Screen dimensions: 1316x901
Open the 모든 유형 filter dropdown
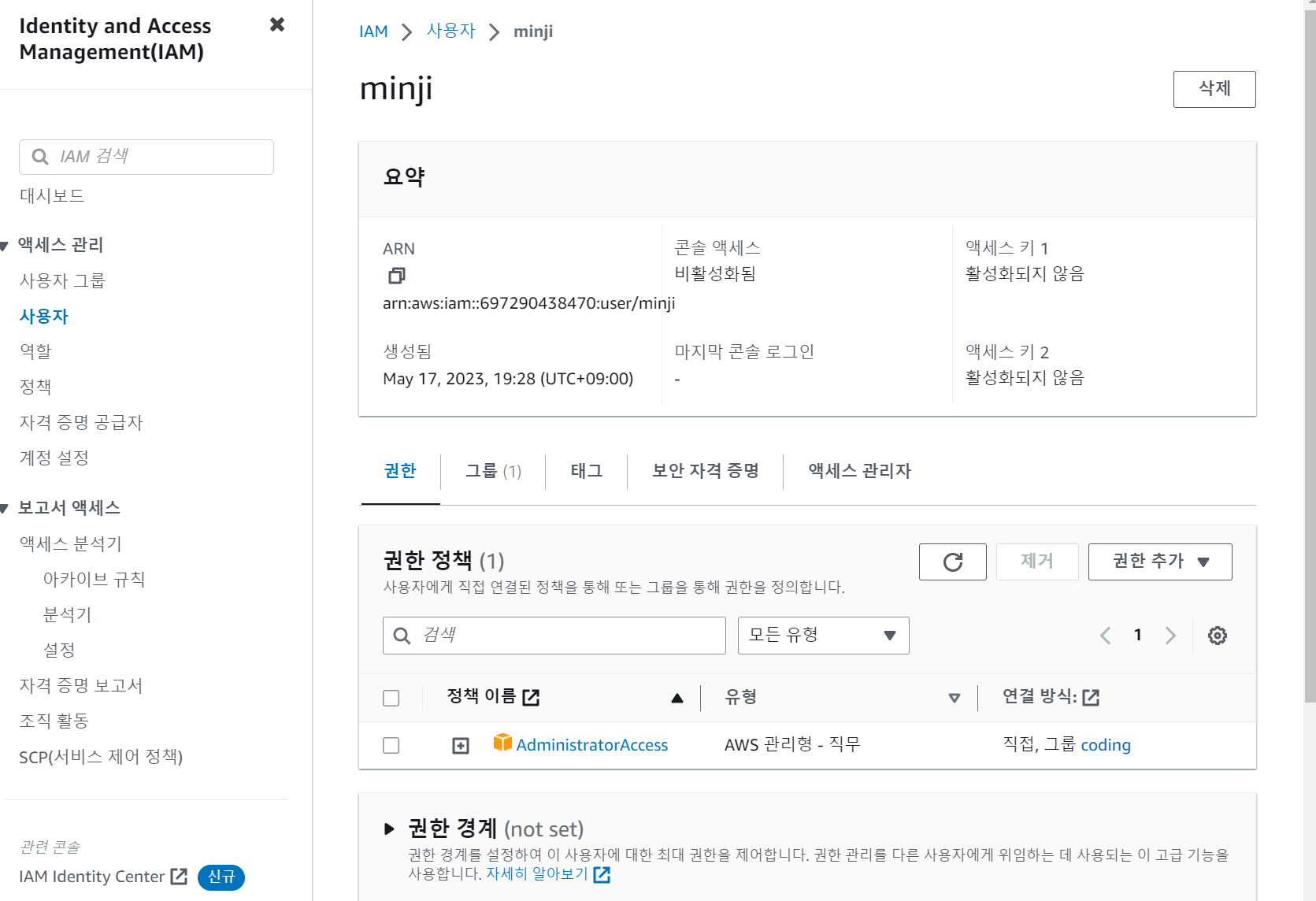point(823,636)
